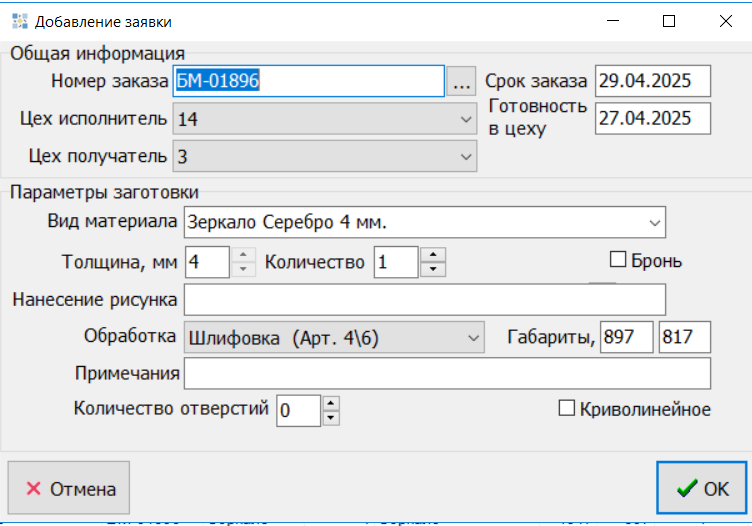
Task: Decrease Количество отверстий with down arrow
Action: (331, 417)
